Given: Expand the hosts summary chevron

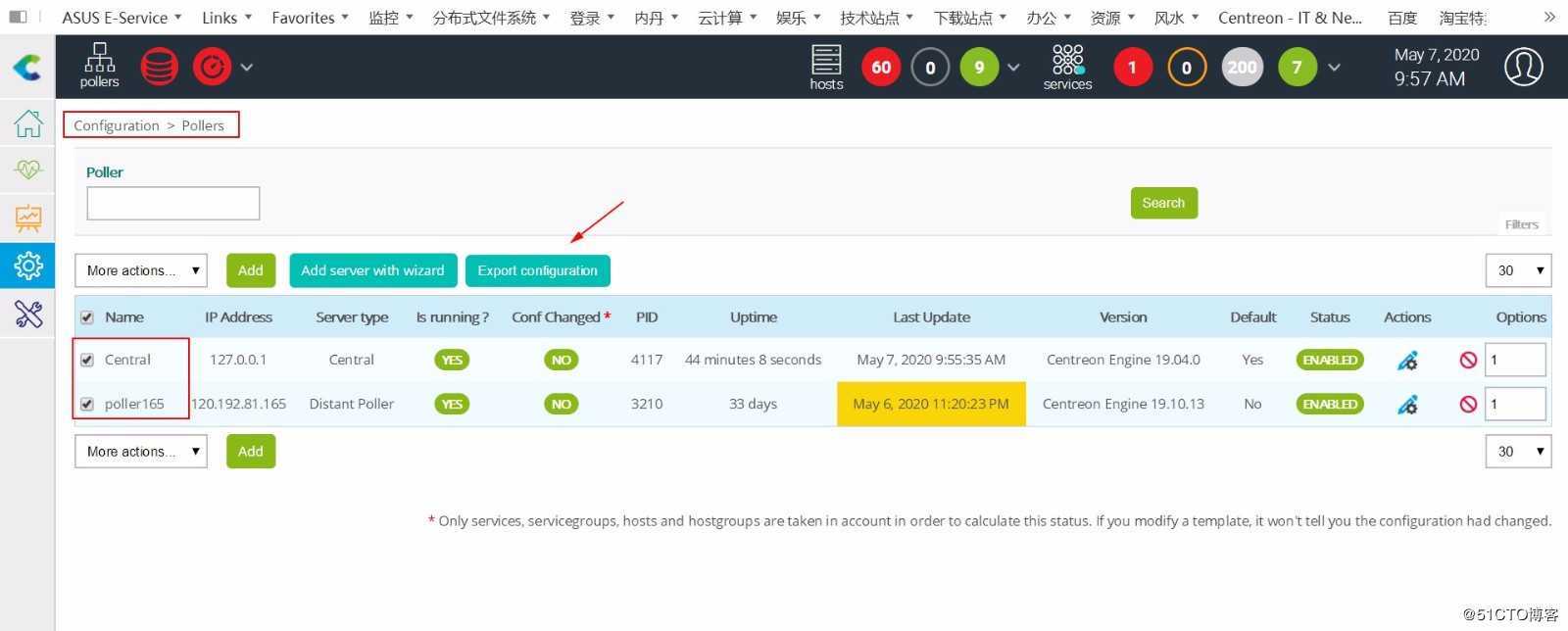Looking at the screenshot, I should click(x=1013, y=67).
